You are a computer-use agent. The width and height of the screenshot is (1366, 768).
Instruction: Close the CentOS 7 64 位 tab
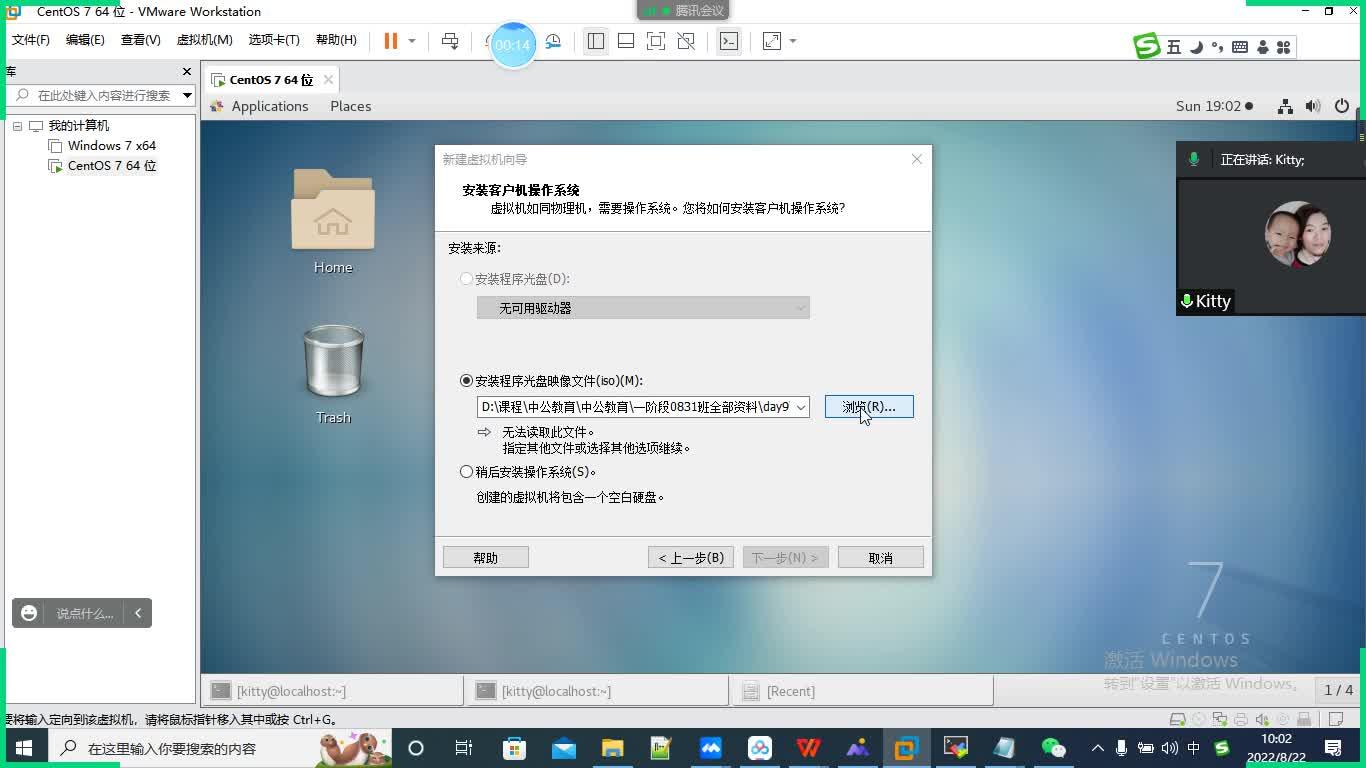point(328,80)
